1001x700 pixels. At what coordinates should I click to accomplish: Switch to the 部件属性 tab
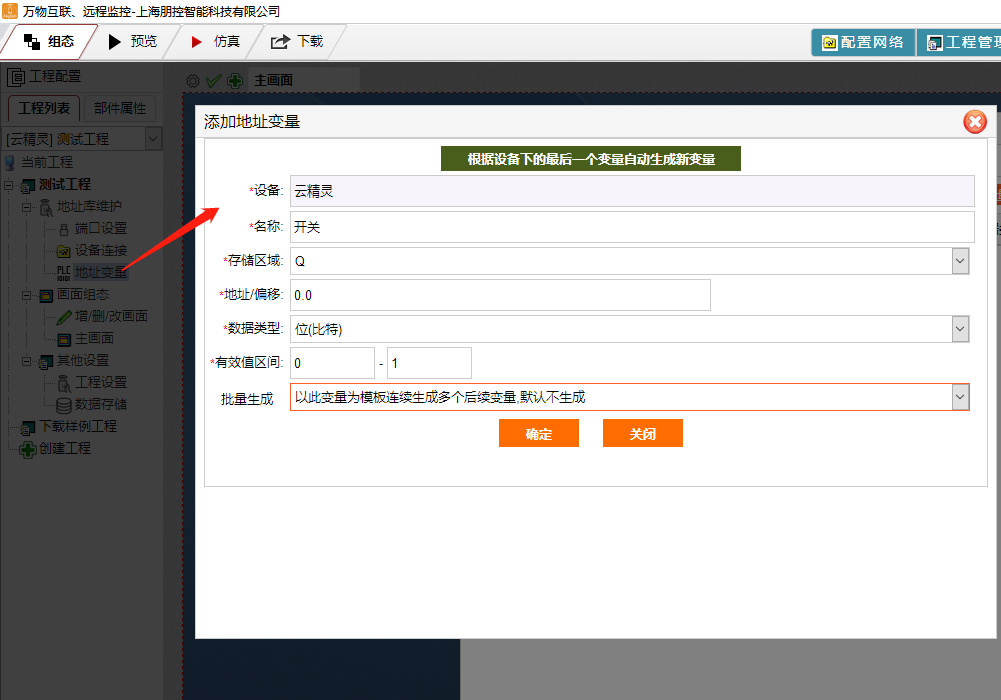120,108
